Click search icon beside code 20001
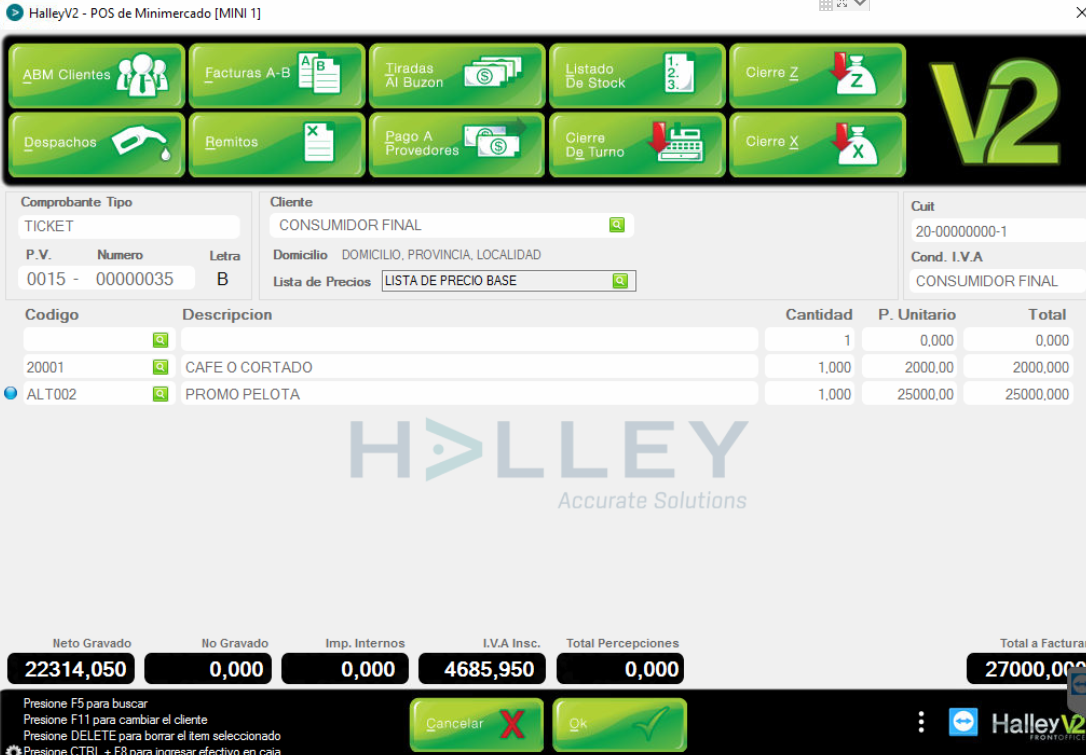 (x=160, y=367)
